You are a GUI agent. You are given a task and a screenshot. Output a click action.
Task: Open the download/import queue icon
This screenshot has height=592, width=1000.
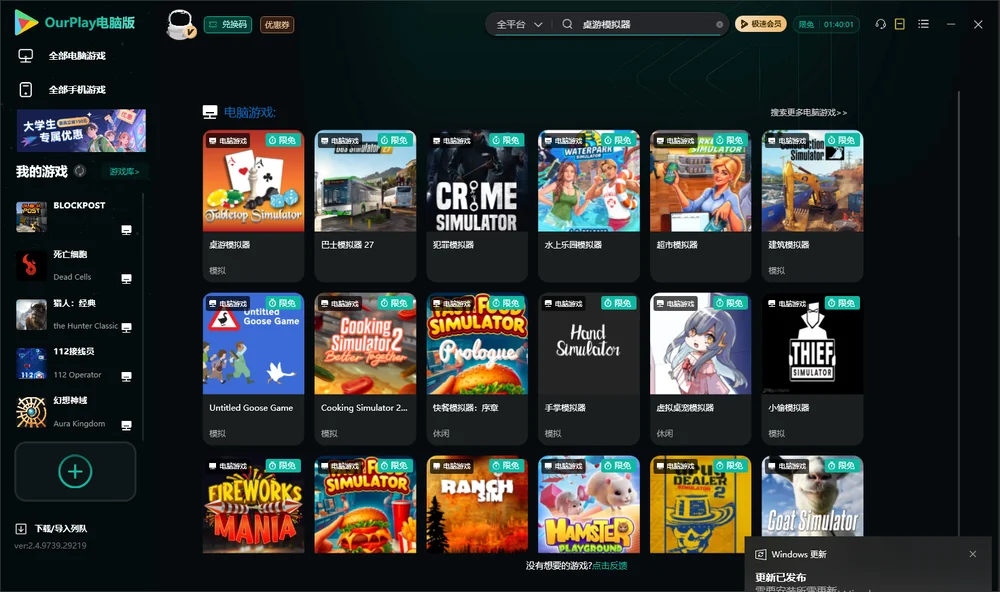pyautogui.click(x=21, y=529)
